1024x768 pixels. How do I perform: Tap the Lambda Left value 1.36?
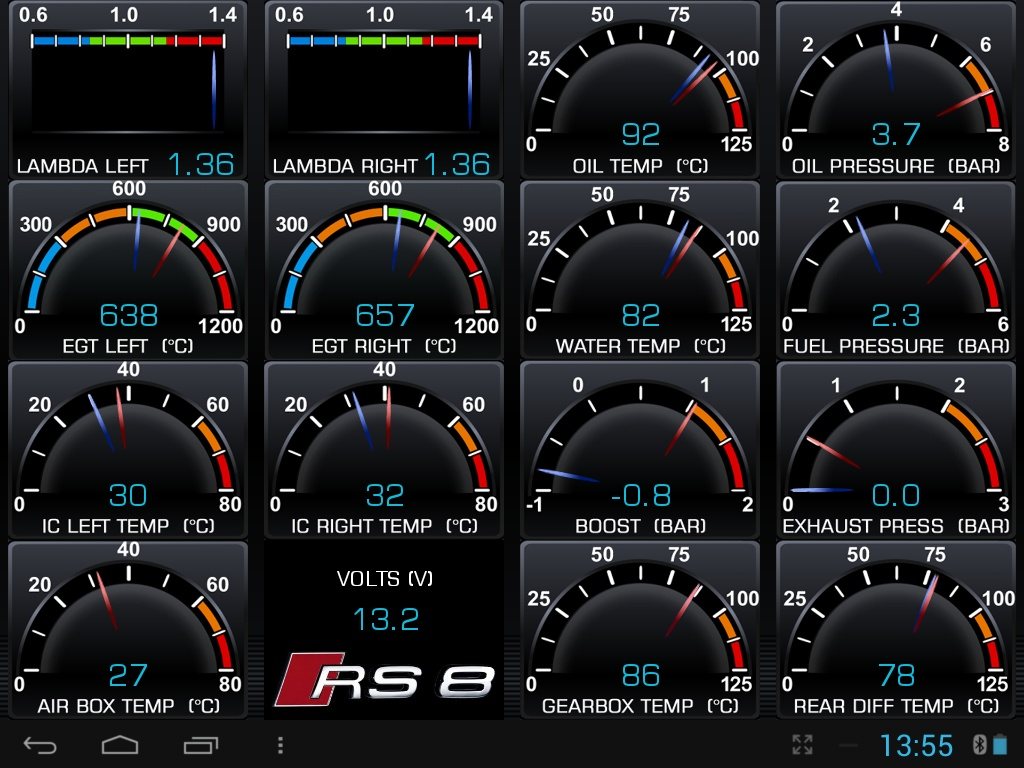point(201,165)
